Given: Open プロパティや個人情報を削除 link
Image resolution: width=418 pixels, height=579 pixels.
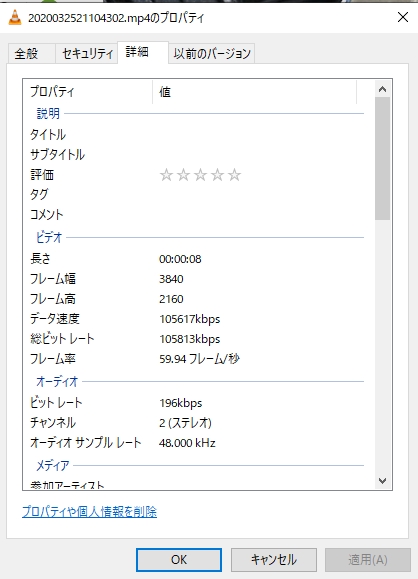Looking at the screenshot, I should pyautogui.click(x=89, y=511).
